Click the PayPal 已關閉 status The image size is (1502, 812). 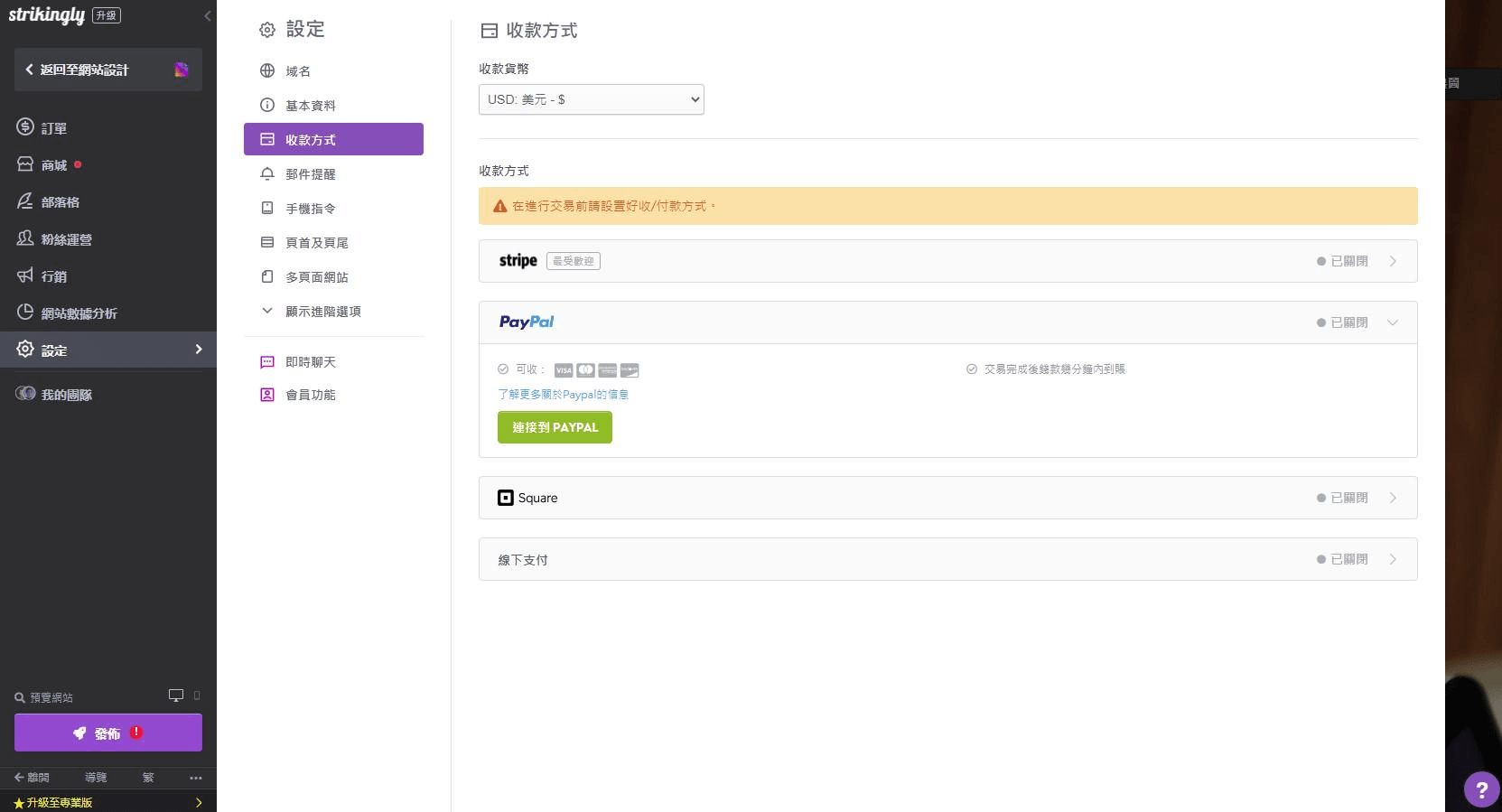1342,322
